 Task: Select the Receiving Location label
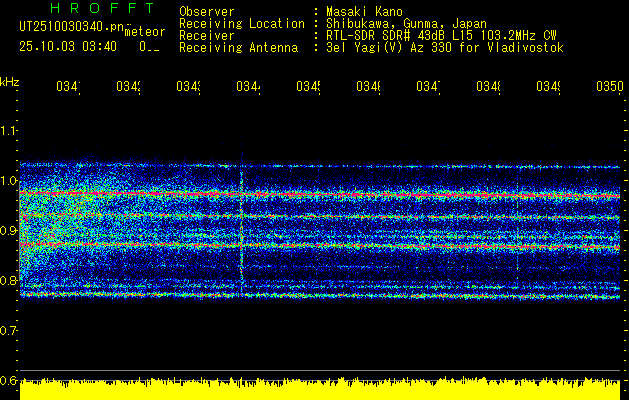(241, 23)
